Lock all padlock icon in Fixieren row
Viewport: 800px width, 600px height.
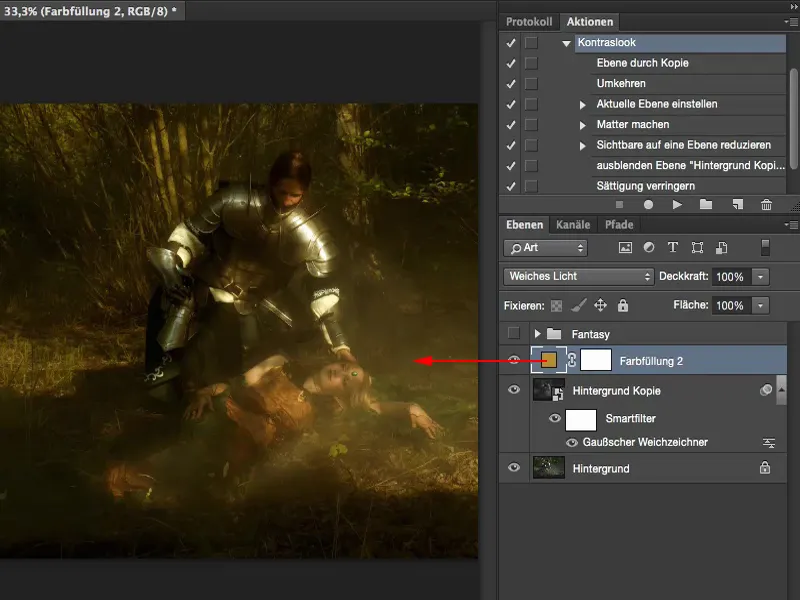(x=622, y=305)
